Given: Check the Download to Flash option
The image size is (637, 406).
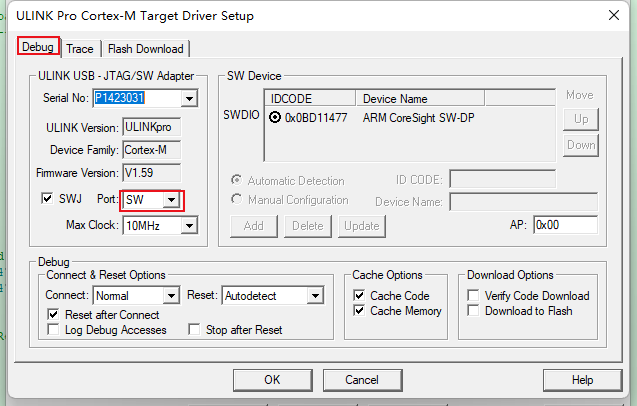Looking at the screenshot, I should [475, 311].
